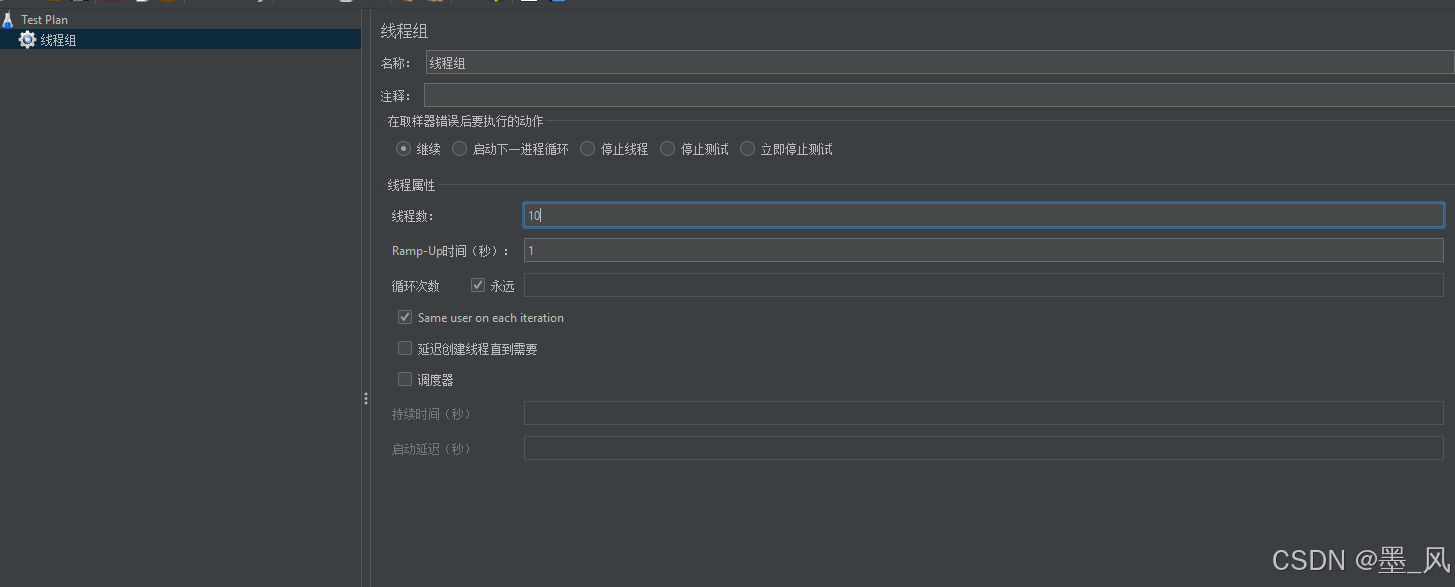Enable the 调度器 checkbox

[x=405, y=379]
